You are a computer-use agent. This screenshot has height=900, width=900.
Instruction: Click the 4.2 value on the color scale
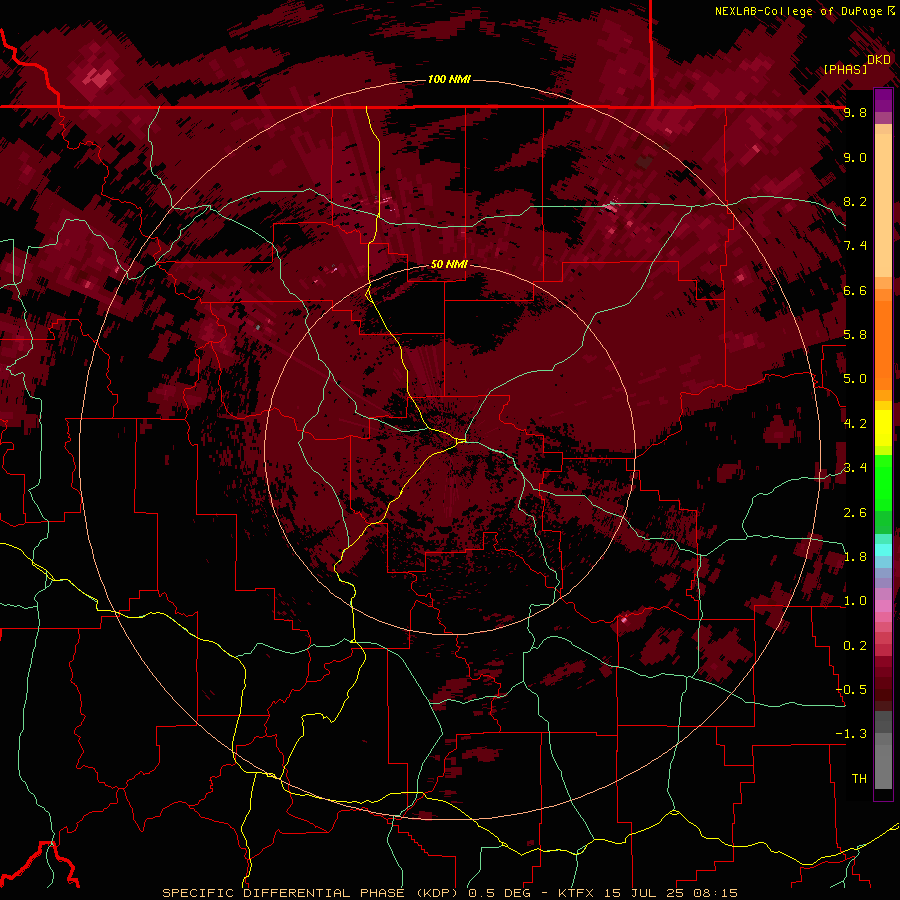(x=855, y=423)
